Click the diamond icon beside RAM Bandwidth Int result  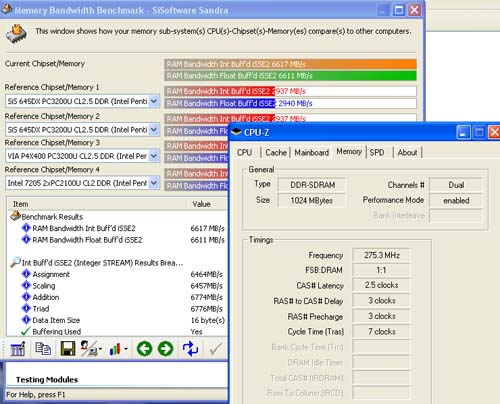(x=26, y=228)
